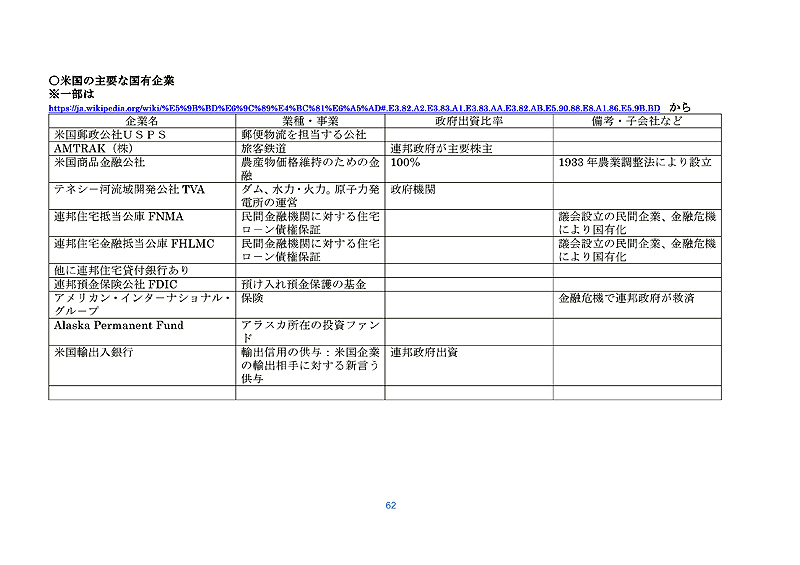Click the cell 米国郵政公社ＵＳＰＳ
This screenshot has width=800, height=565.
142,135
